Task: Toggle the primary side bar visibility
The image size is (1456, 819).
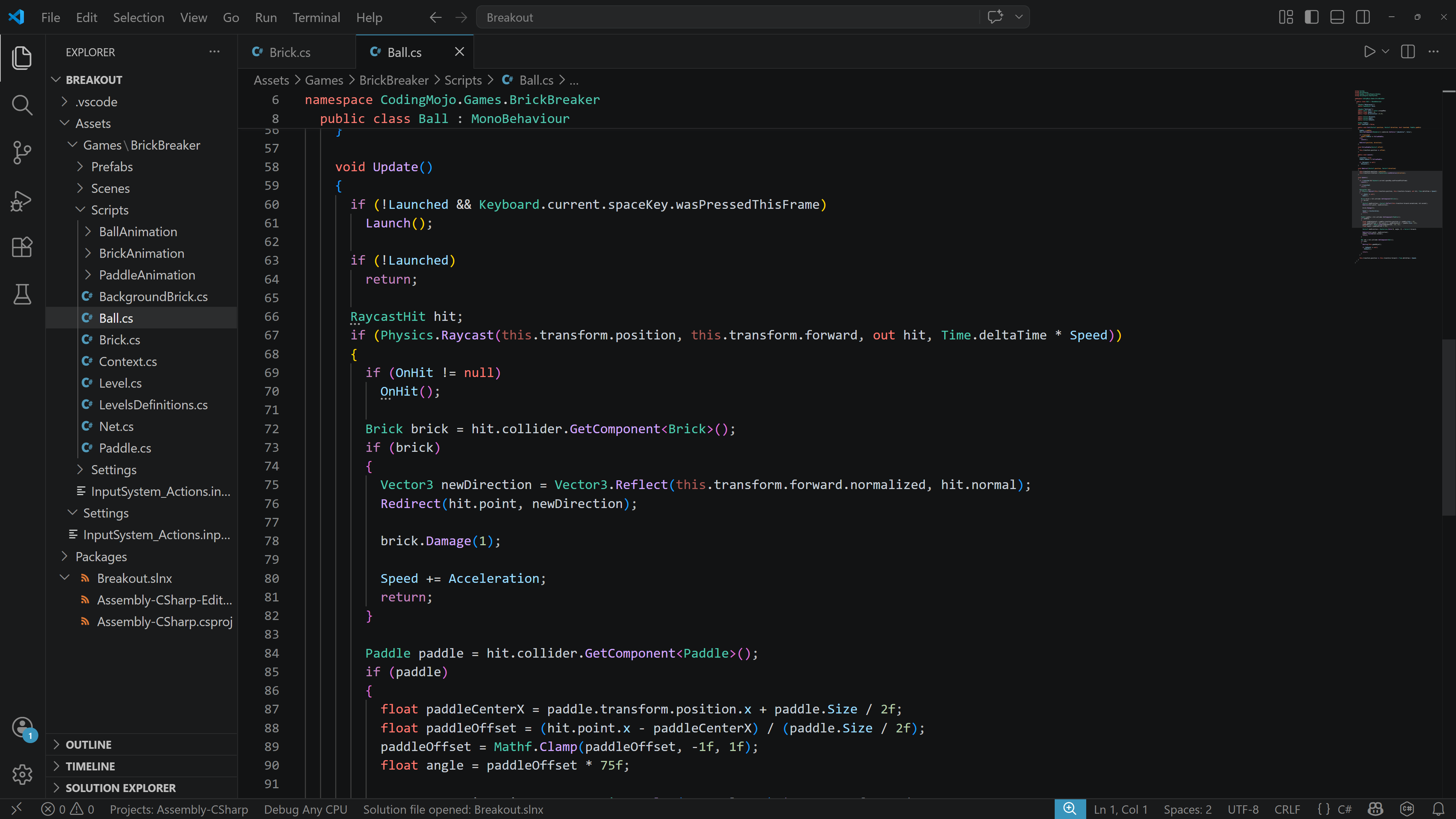Action: coord(1311,17)
